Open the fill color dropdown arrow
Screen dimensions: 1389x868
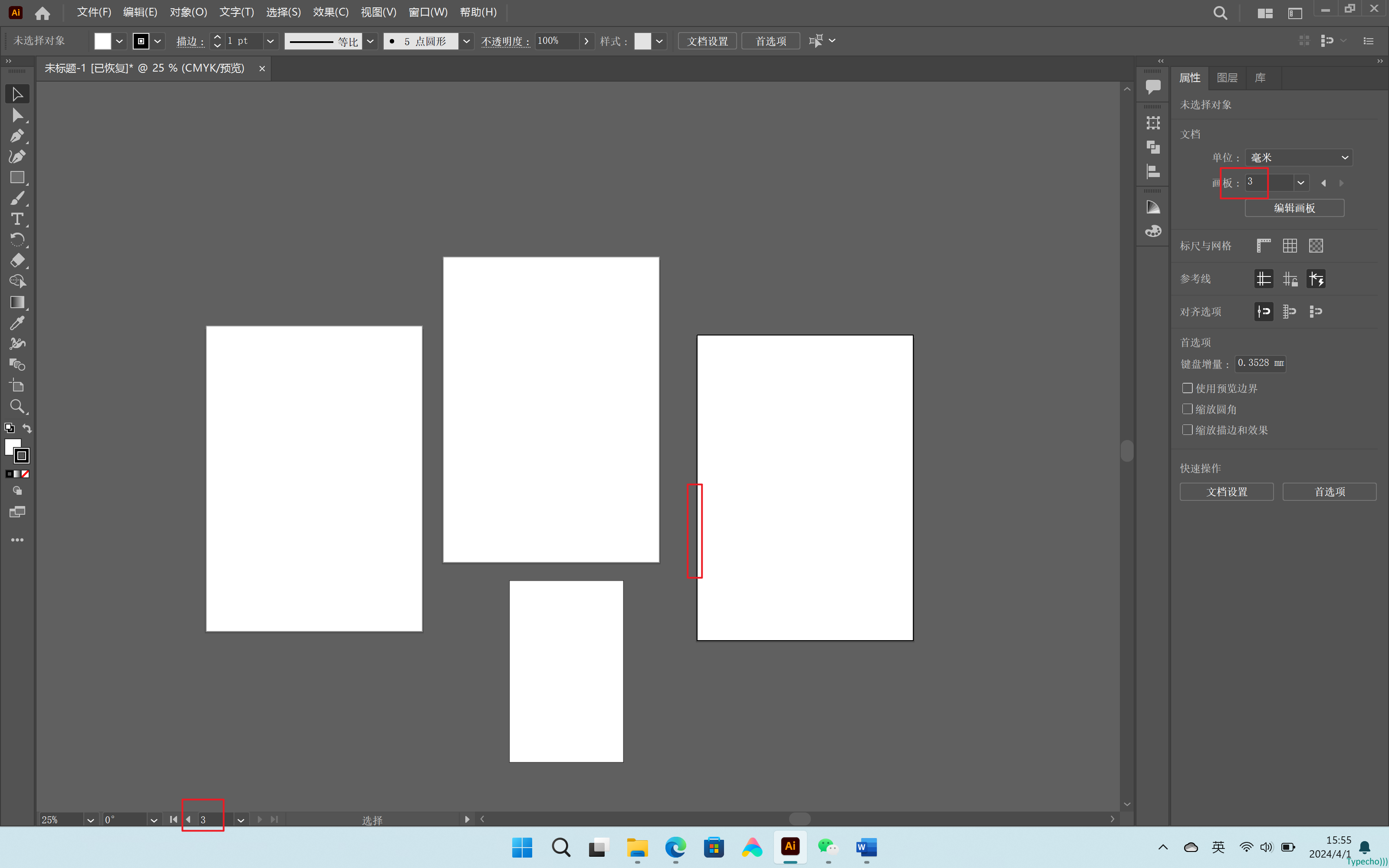coord(119,41)
